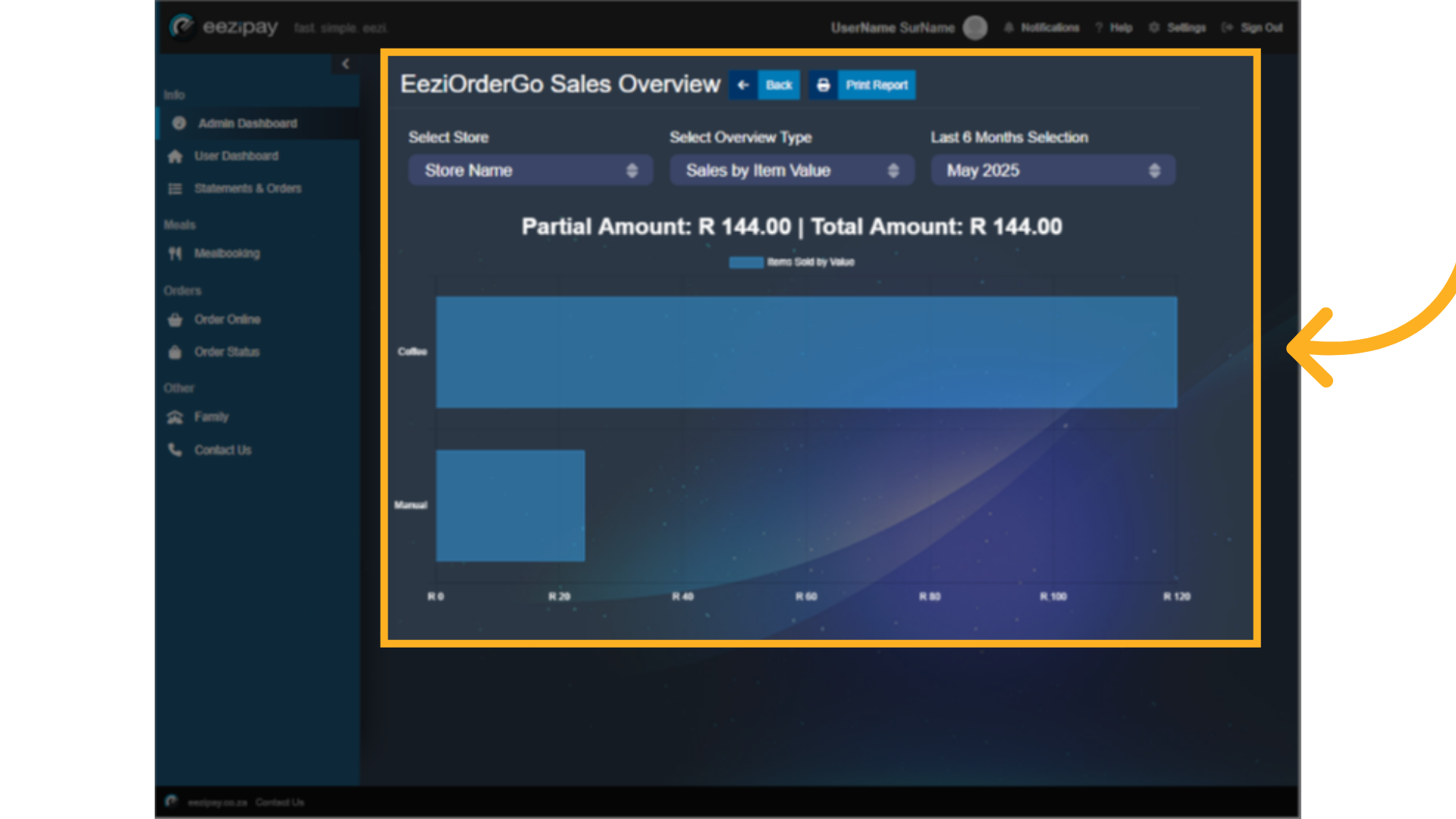Open the Store Name dropdown
Viewport: 1456px width, 819px height.
click(530, 171)
